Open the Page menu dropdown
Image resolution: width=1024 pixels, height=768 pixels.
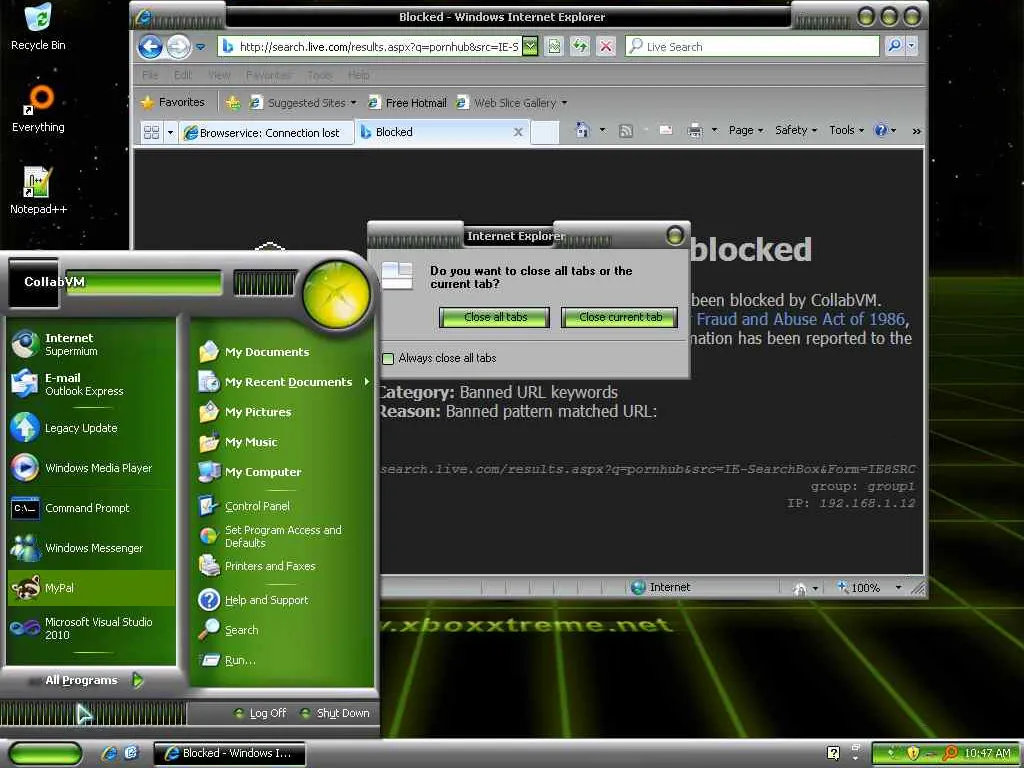coord(746,130)
